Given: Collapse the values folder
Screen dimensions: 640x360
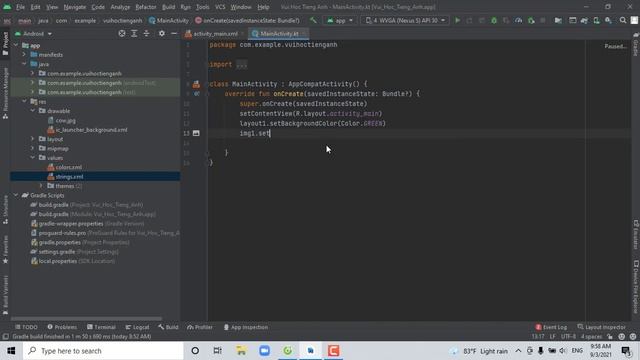Looking at the screenshot, I should [x=33, y=158].
